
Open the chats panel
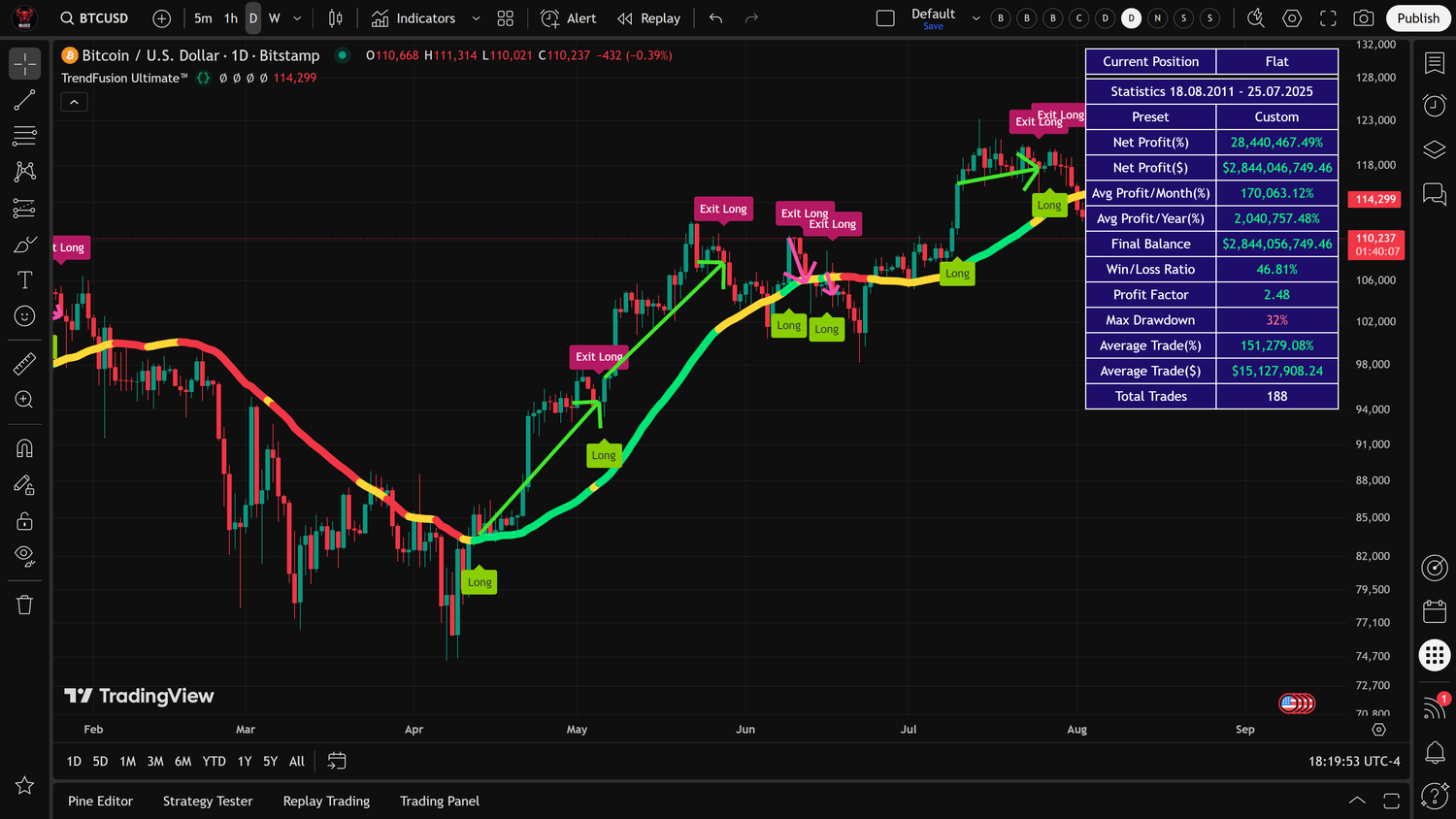pos(1435,193)
